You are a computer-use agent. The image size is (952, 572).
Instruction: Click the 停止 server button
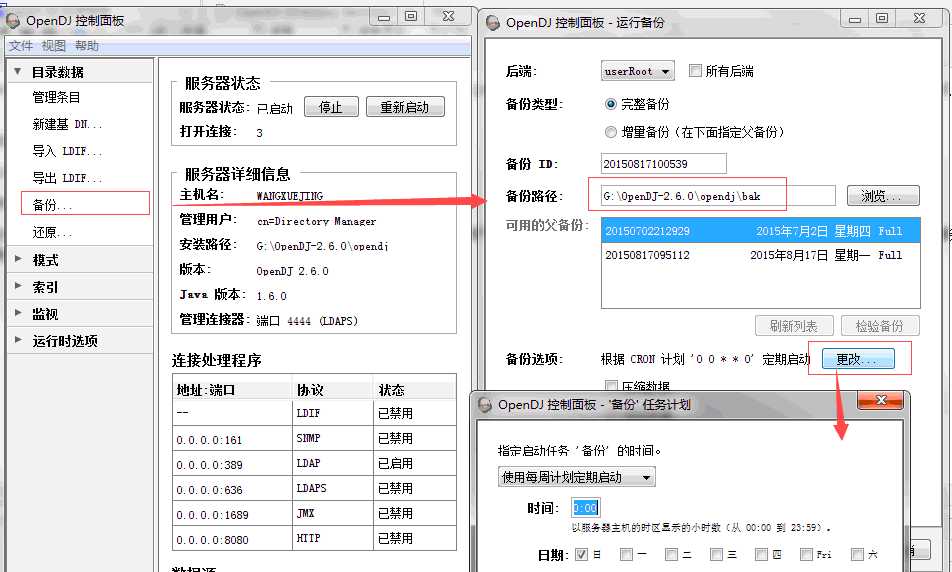tap(331, 107)
